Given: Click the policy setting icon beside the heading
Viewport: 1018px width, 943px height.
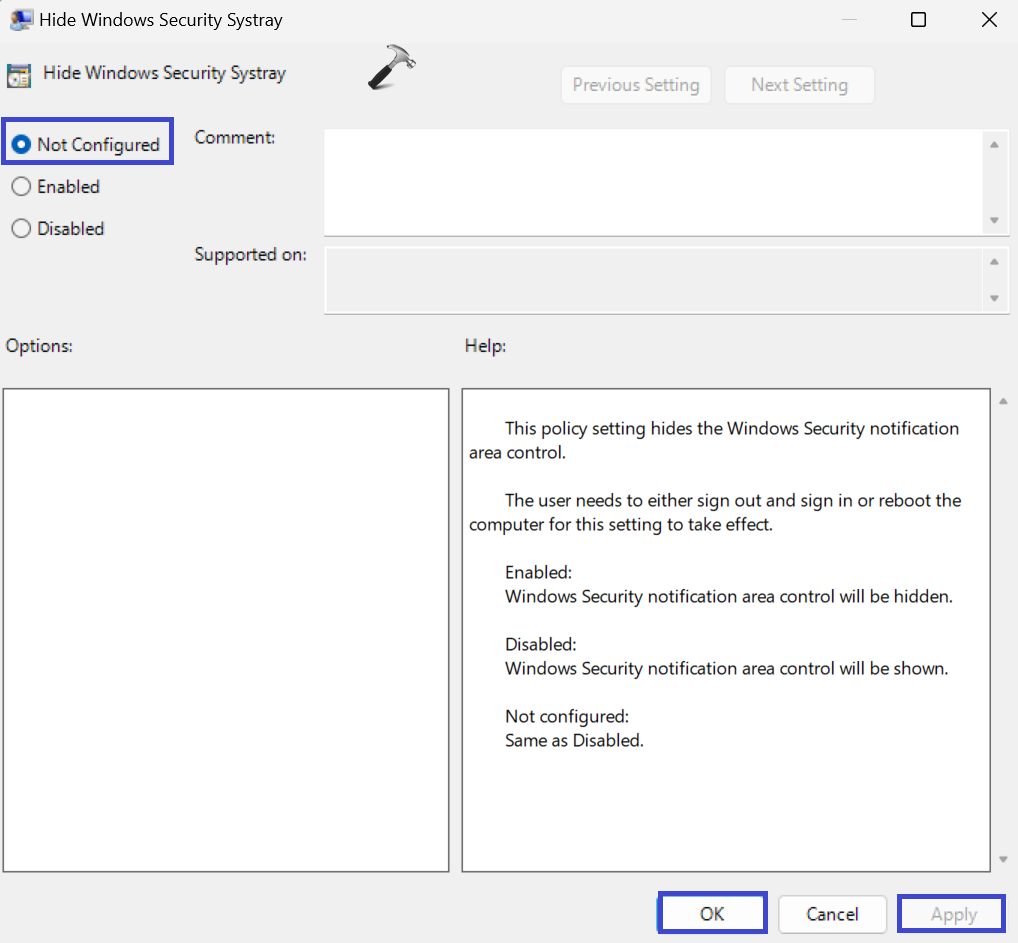Looking at the screenshot, I should (18, 75).
